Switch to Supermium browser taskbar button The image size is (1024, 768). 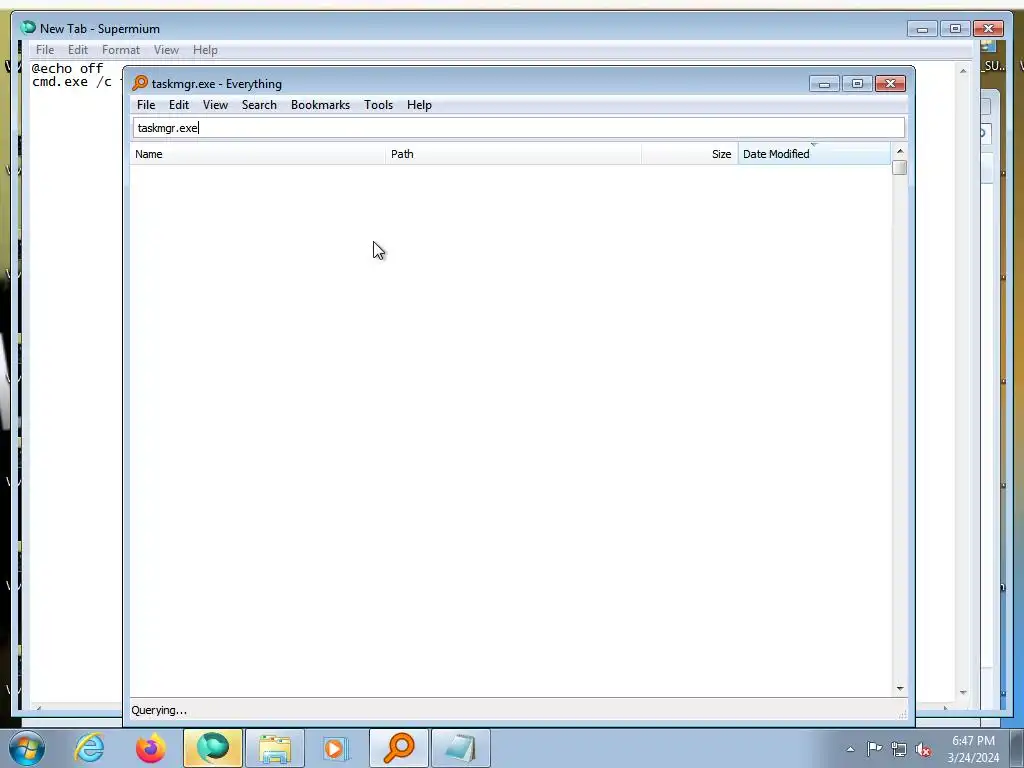click(213, 748)
